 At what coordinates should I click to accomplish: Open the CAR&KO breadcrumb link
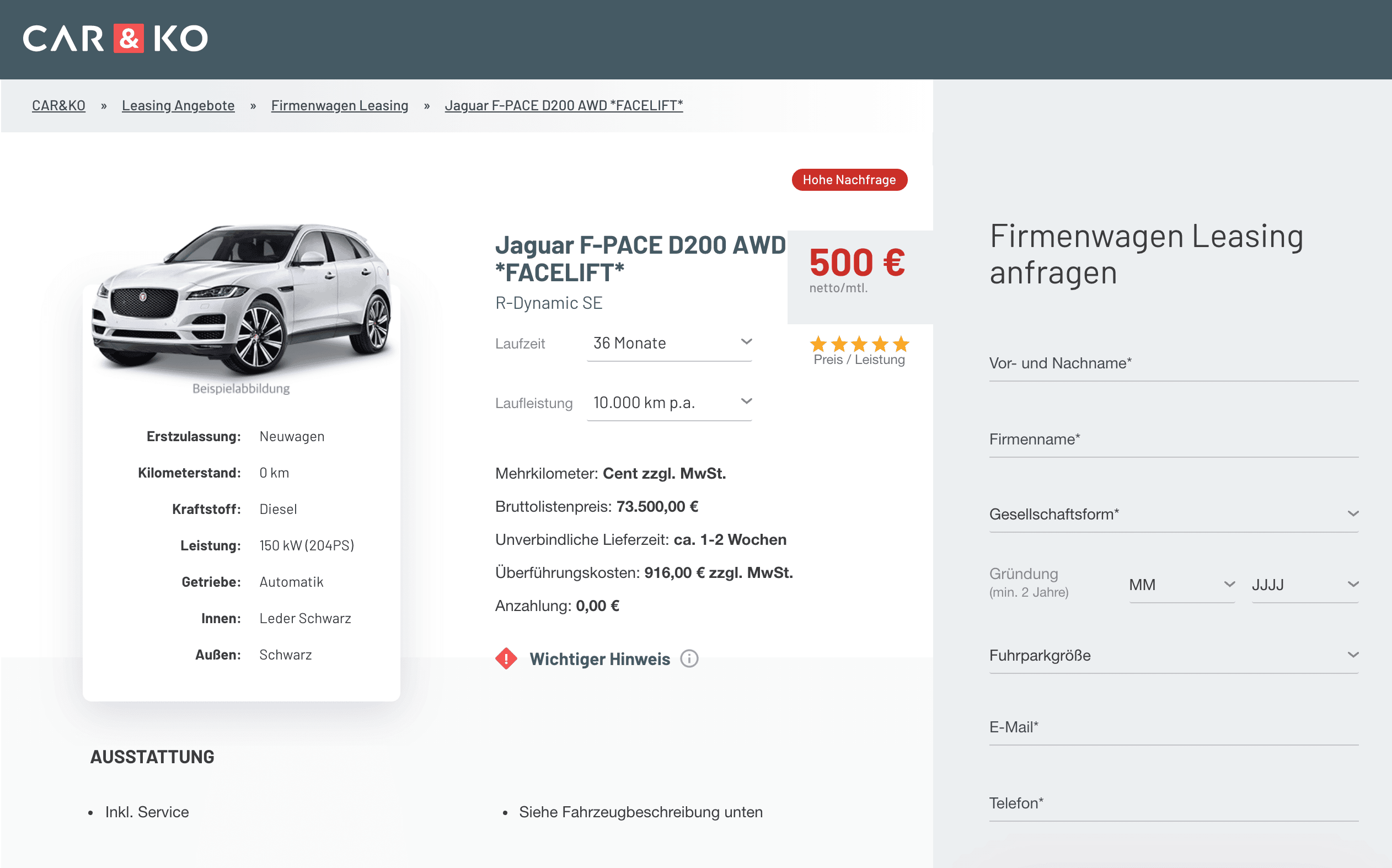[x=58, y=106]
